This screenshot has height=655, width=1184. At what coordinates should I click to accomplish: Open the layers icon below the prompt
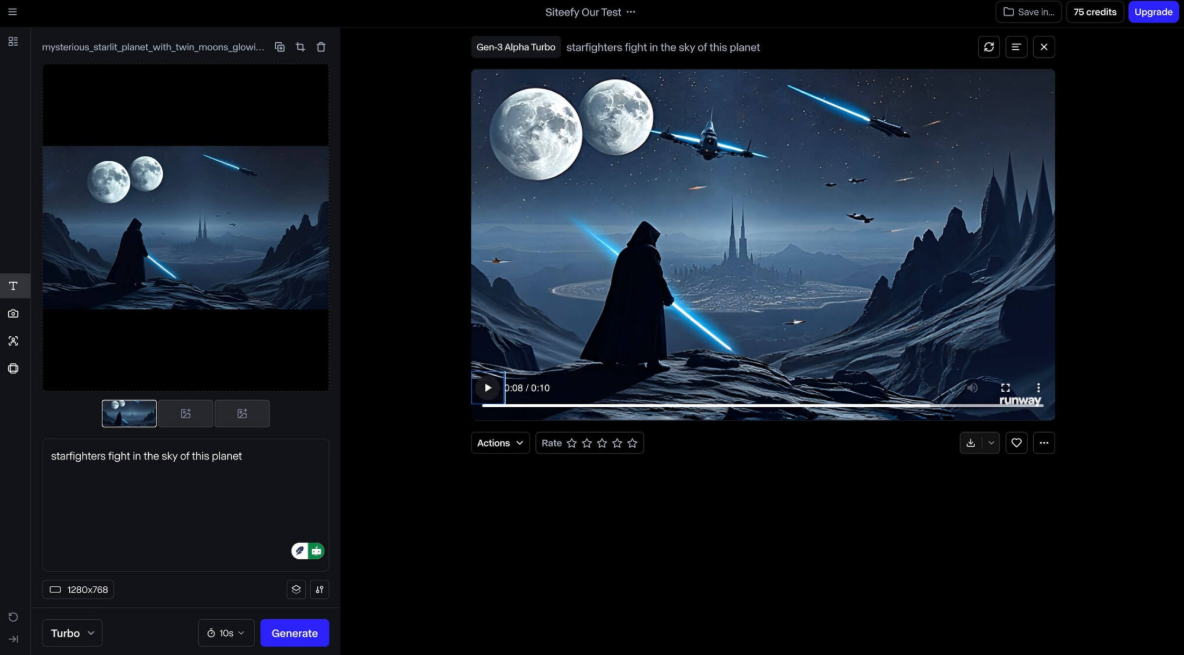tap(296, 590)
